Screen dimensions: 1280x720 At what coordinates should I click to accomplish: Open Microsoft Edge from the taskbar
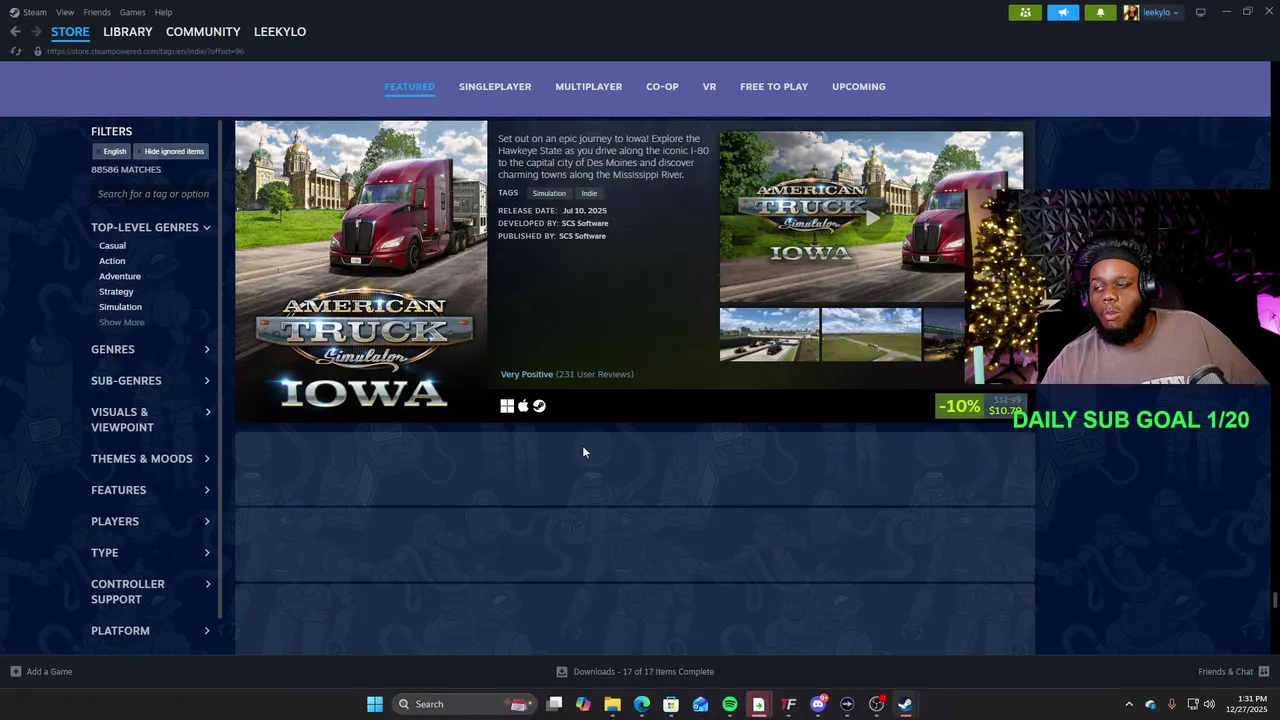click(642, 704)
